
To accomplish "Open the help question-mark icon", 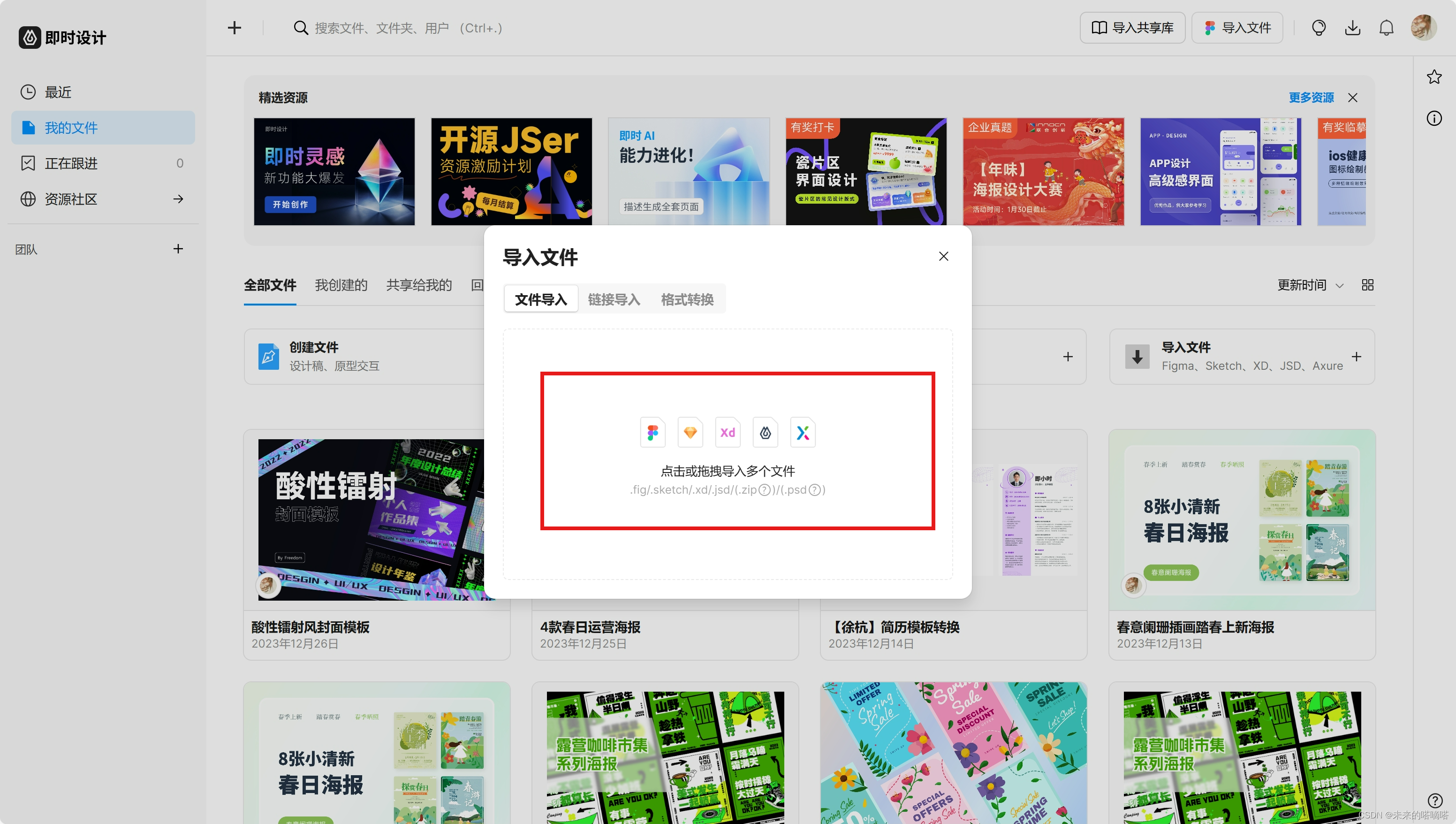I will pyautogui.click(x=1435, y=800).
